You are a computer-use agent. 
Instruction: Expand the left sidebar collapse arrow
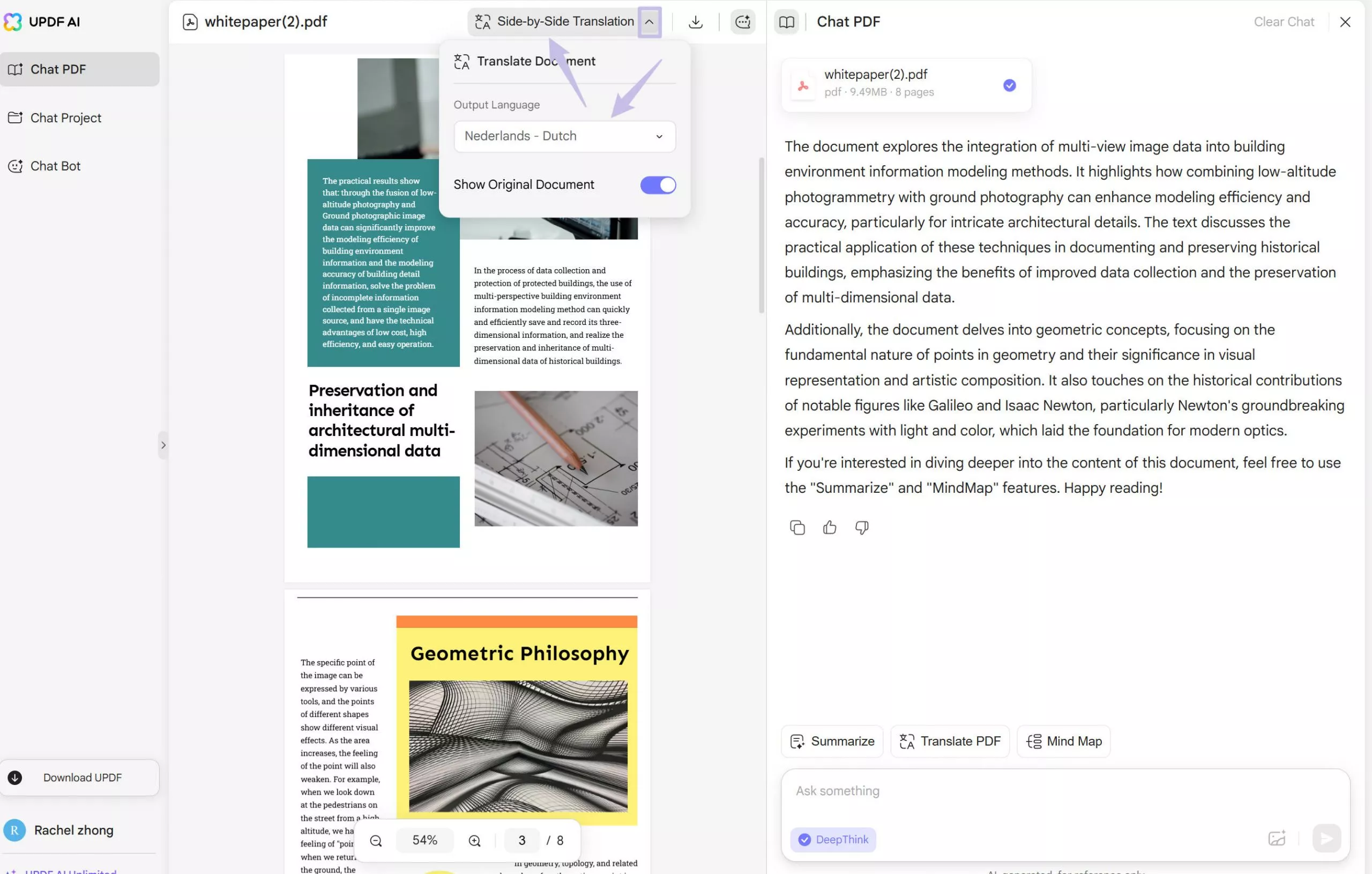click(163, 445)
